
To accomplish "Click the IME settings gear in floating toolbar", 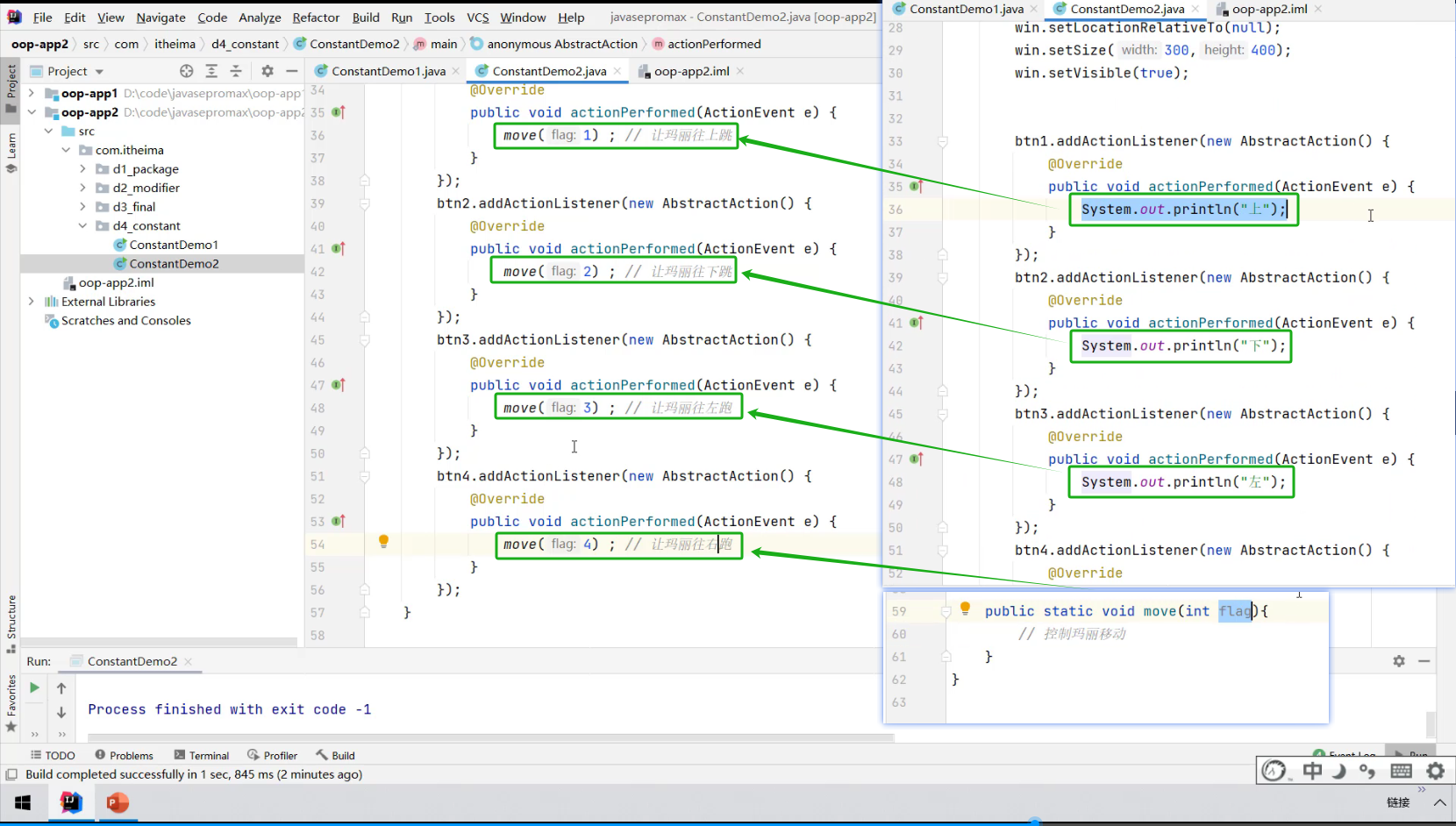I will click(x=1436, y=771).
